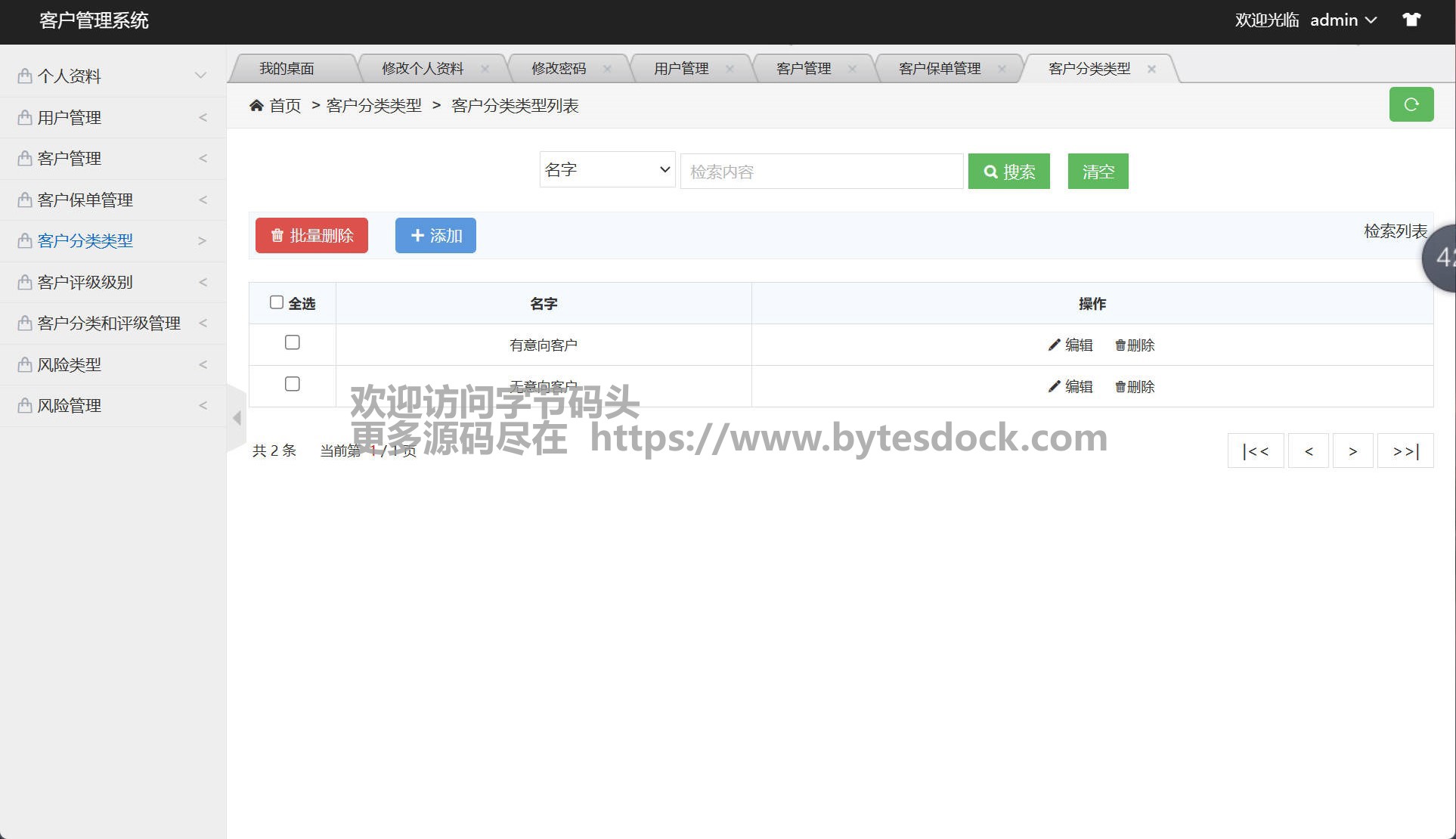The height and width of the screenshot is (839, 1456).
Task: Click the green refresh icon button
Action: click(x=1411, y=105)
